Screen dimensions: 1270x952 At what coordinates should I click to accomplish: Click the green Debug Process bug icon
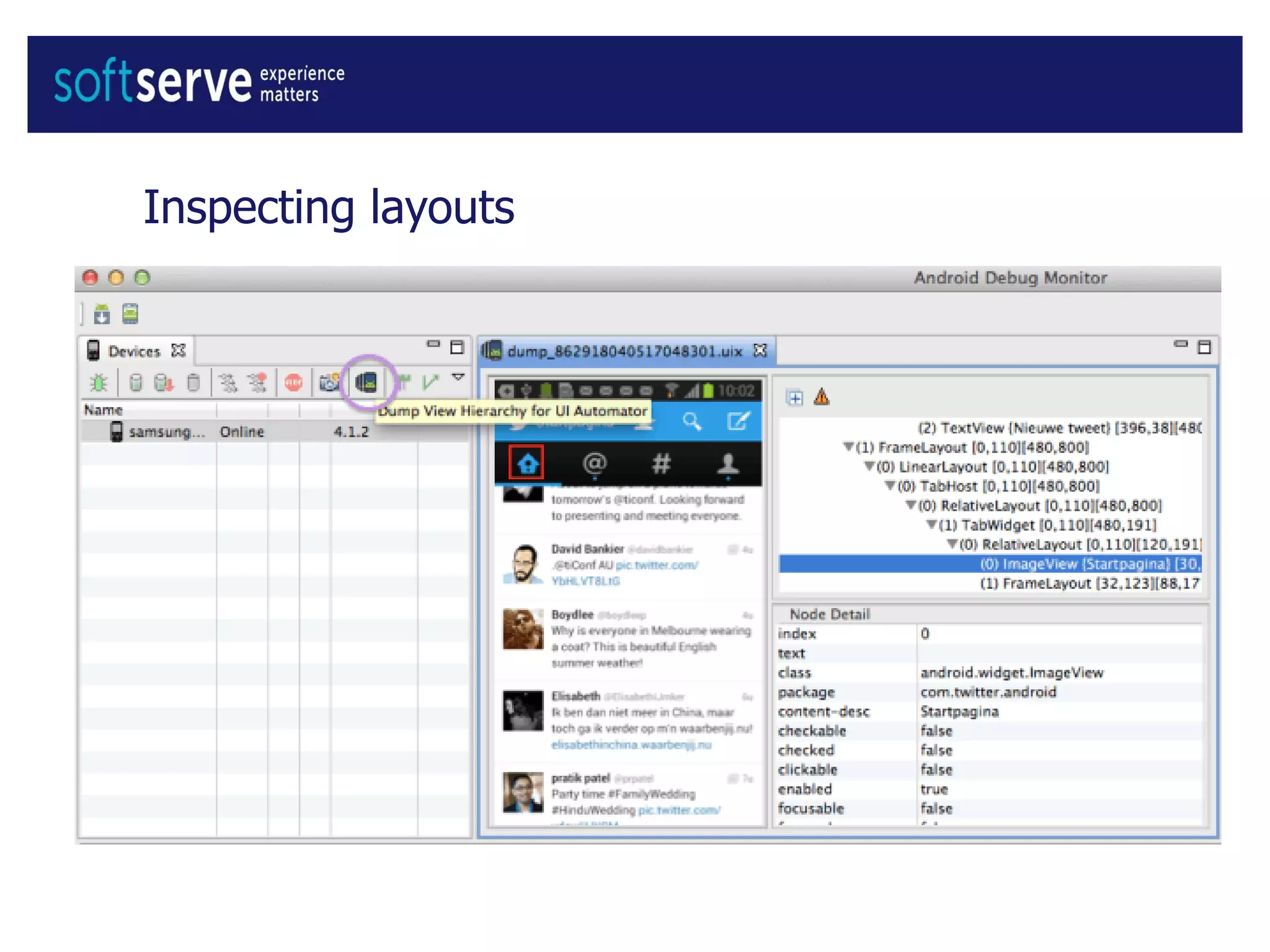pyautogui.click(x=99, y=383)
